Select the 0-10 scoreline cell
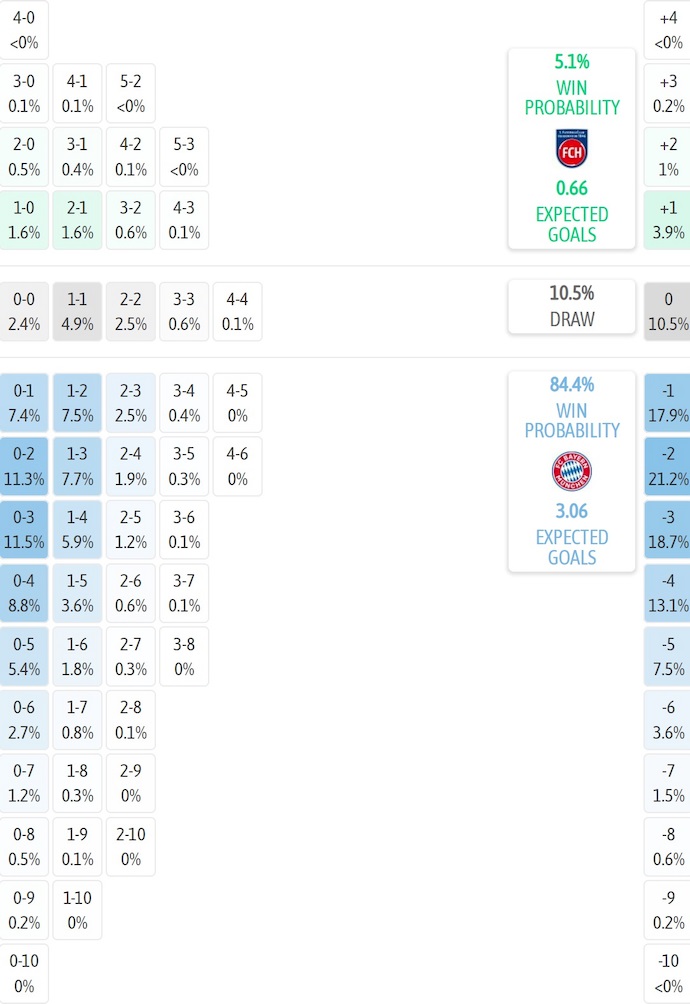 pyautogui.click(x=24, y=973)
